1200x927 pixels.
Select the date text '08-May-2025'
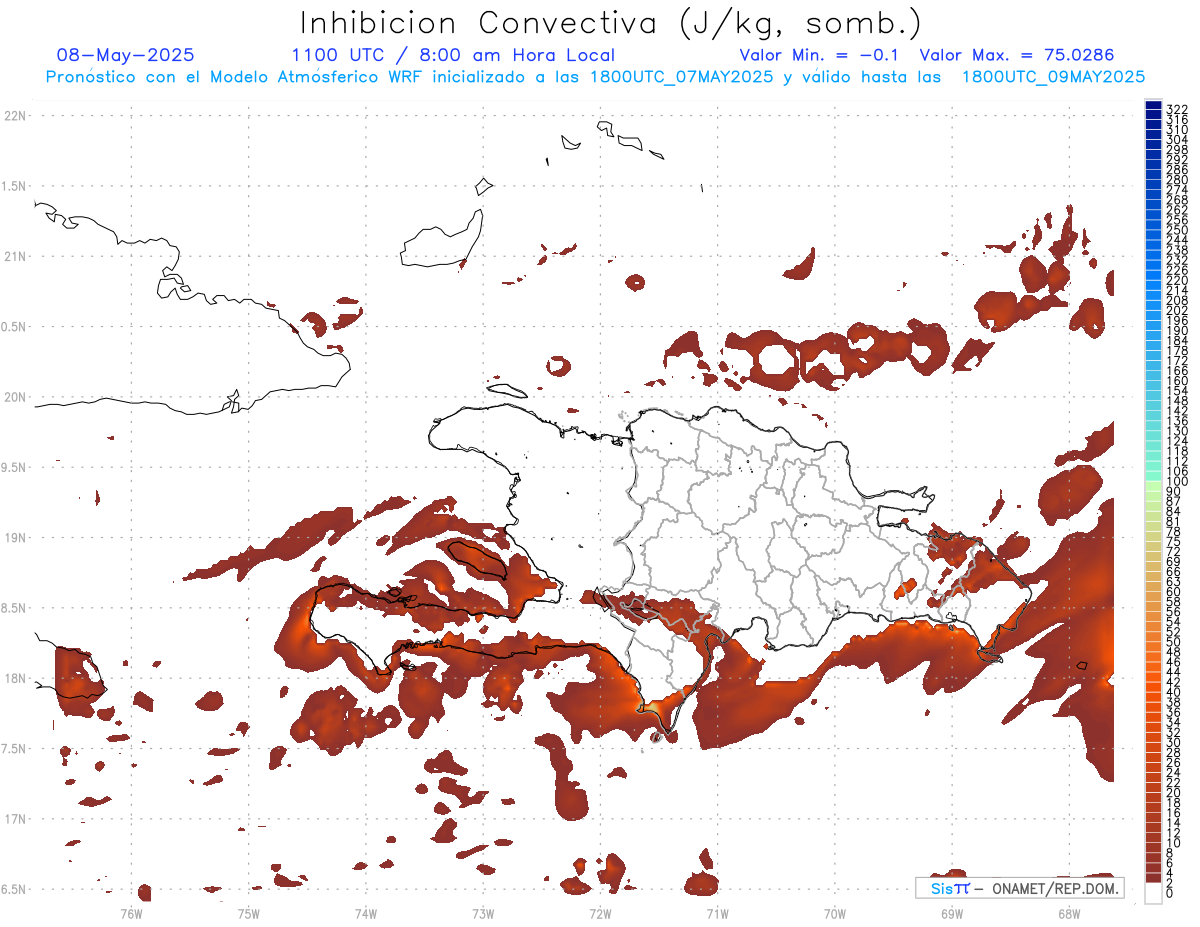click(126, 55)
